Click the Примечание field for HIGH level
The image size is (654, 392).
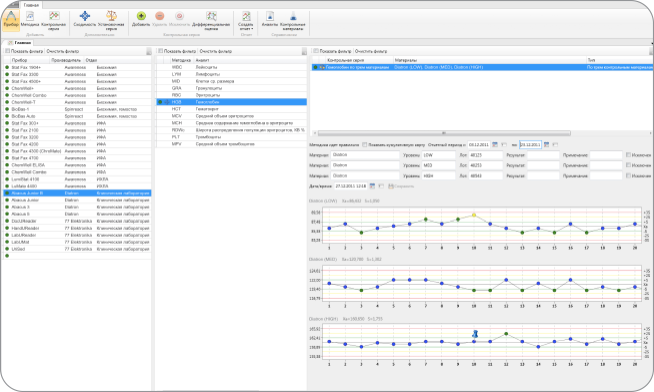click(x=606, y=176)
